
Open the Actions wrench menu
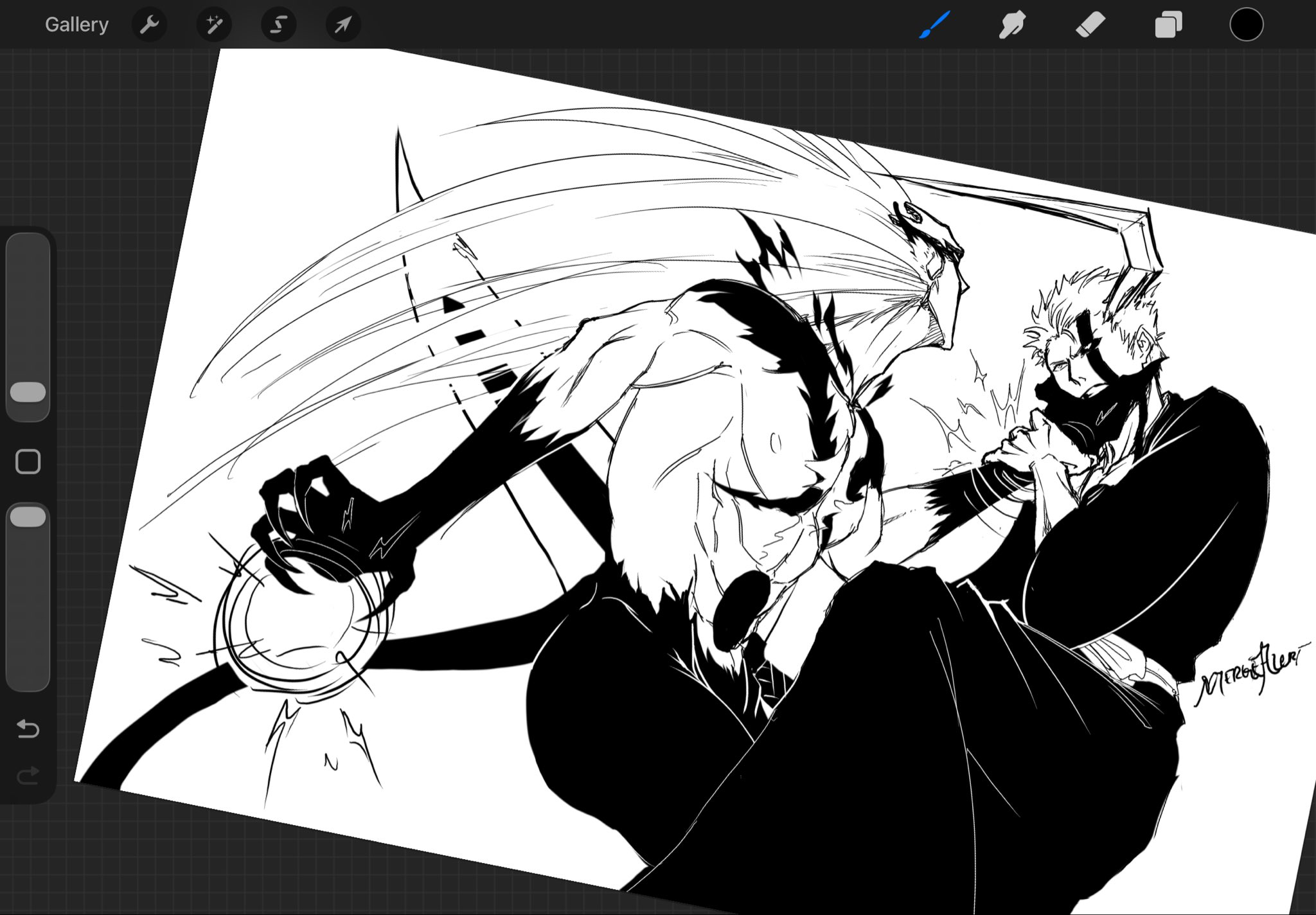coord(149,25)
